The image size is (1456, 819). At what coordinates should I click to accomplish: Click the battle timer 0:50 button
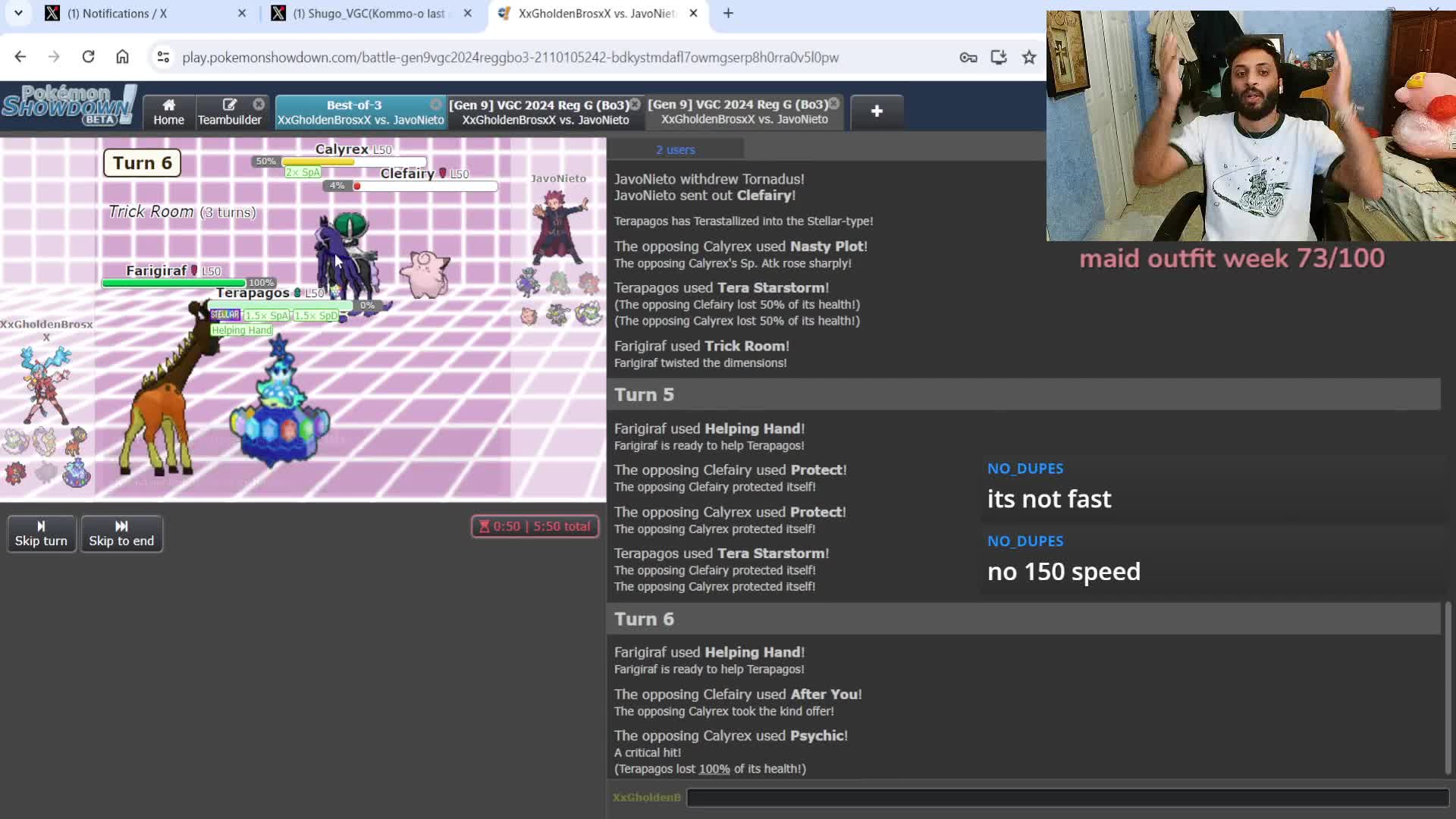[x=535, y=526]
